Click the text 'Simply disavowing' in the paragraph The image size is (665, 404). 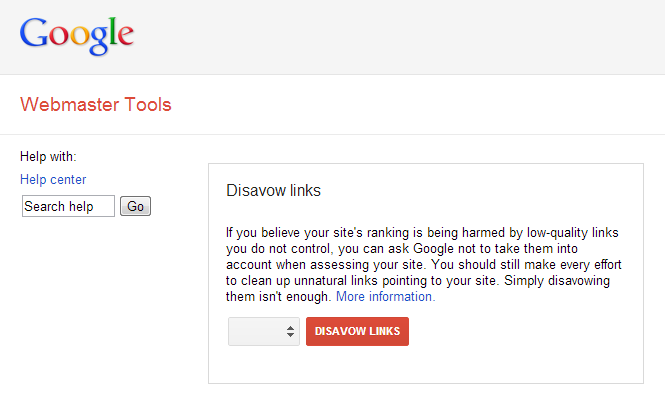[x=557, y=280]
